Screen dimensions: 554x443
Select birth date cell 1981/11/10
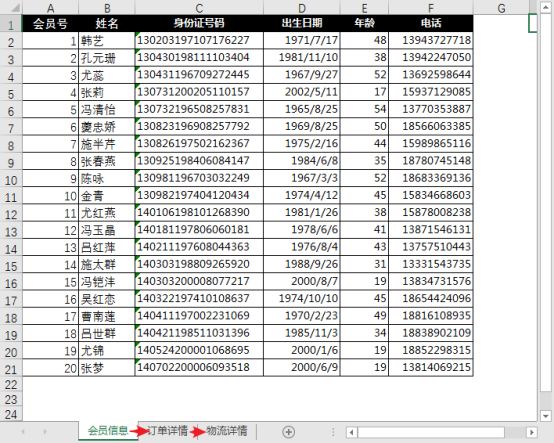point(301,58)
